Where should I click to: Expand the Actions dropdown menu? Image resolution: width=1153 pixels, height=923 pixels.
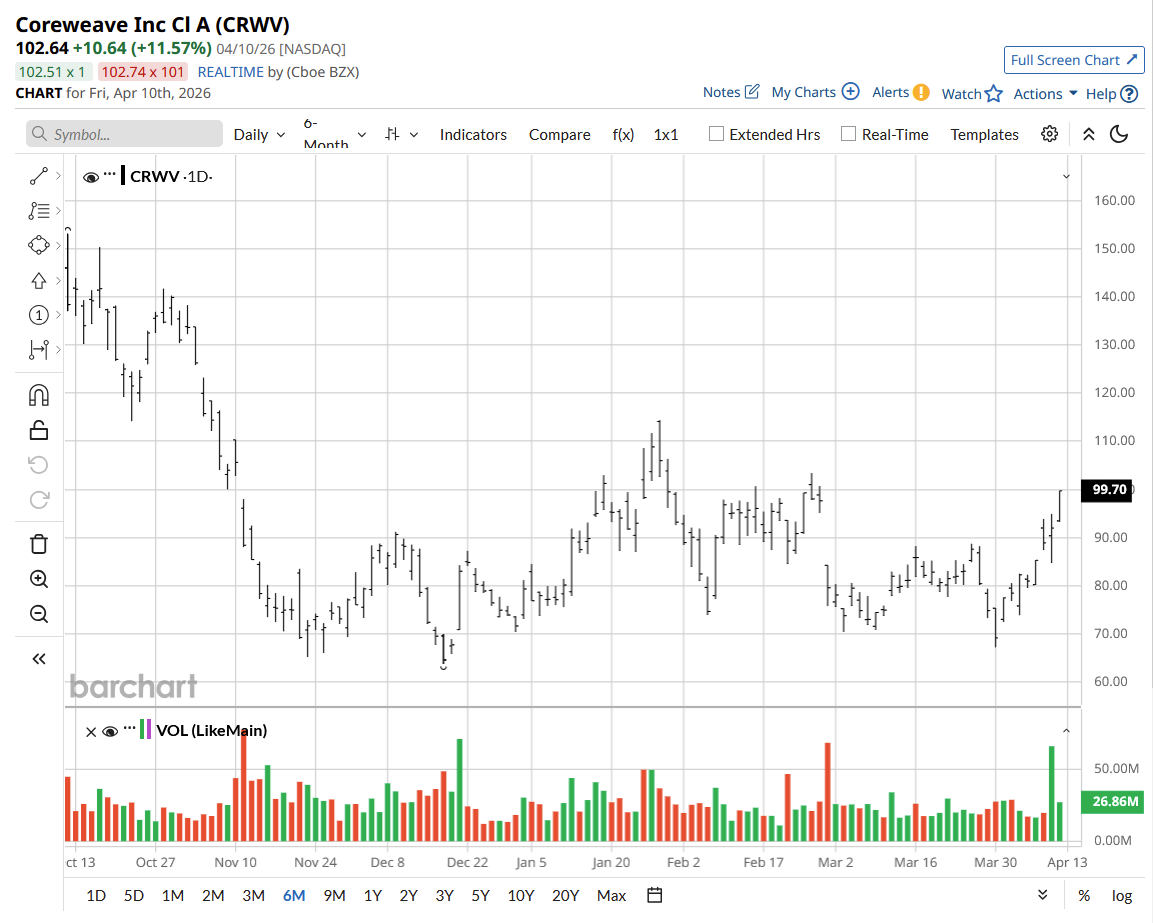1045,93
